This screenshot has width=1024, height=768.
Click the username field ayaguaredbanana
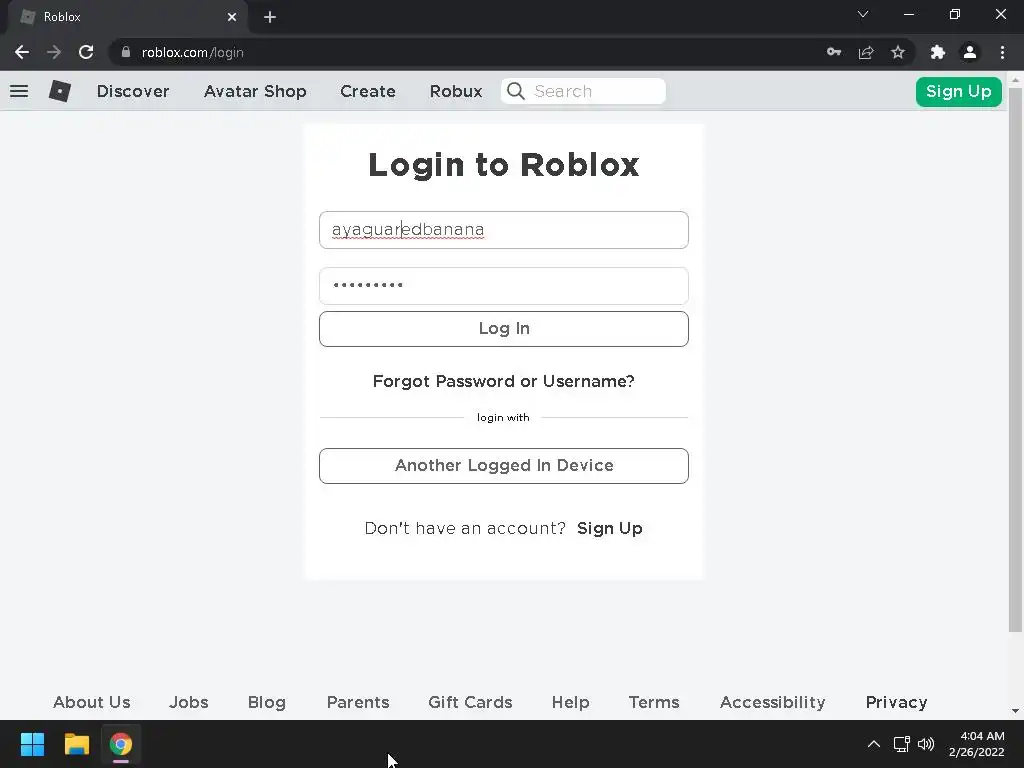[504, 230]
